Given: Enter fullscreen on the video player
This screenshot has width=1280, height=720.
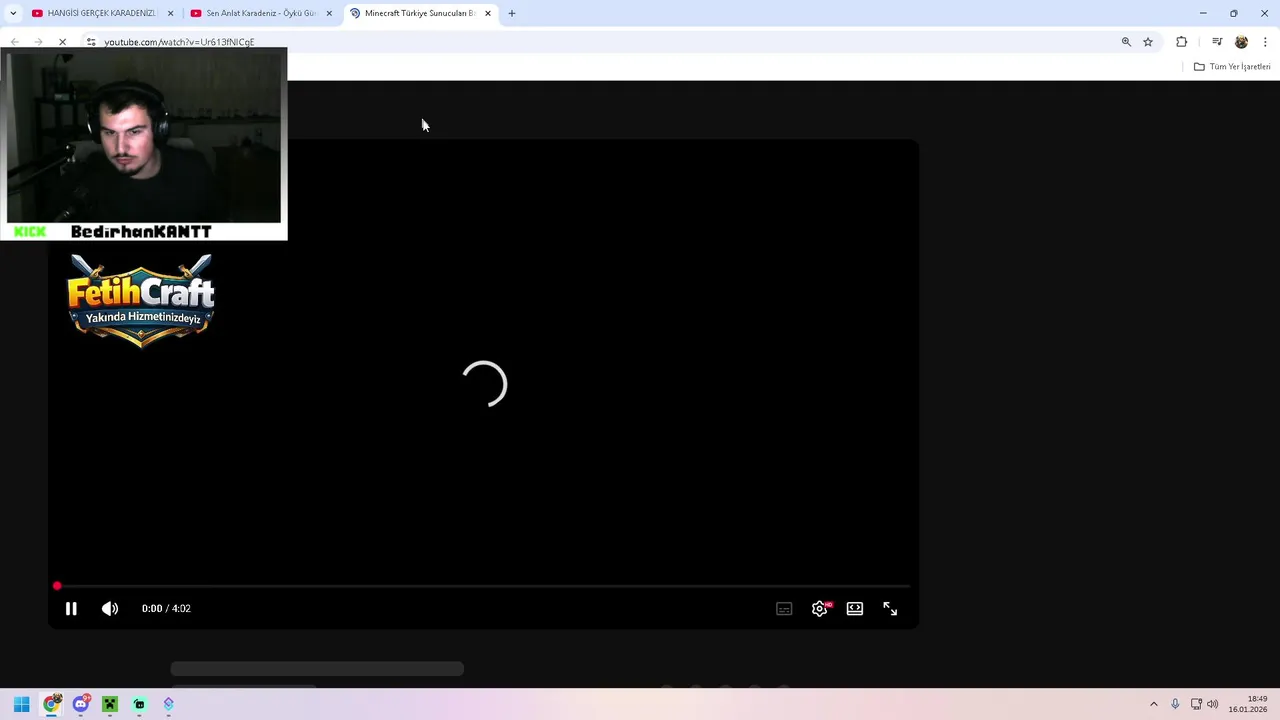Looking at the screenshot, I should pos(890,608).
